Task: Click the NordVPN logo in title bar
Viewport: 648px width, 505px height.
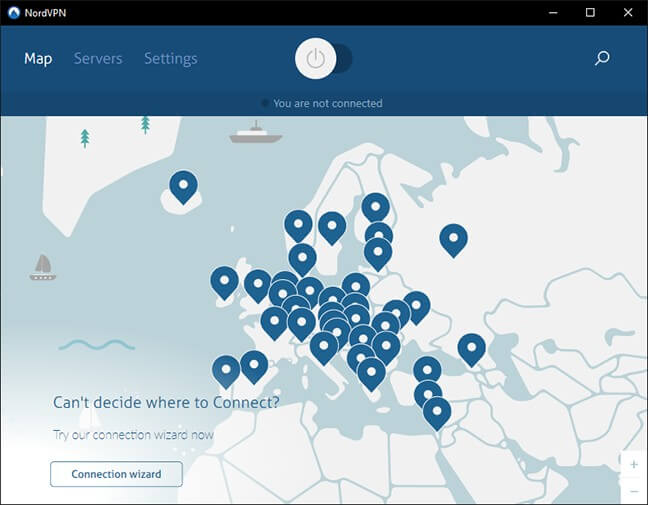Action: 14,13
